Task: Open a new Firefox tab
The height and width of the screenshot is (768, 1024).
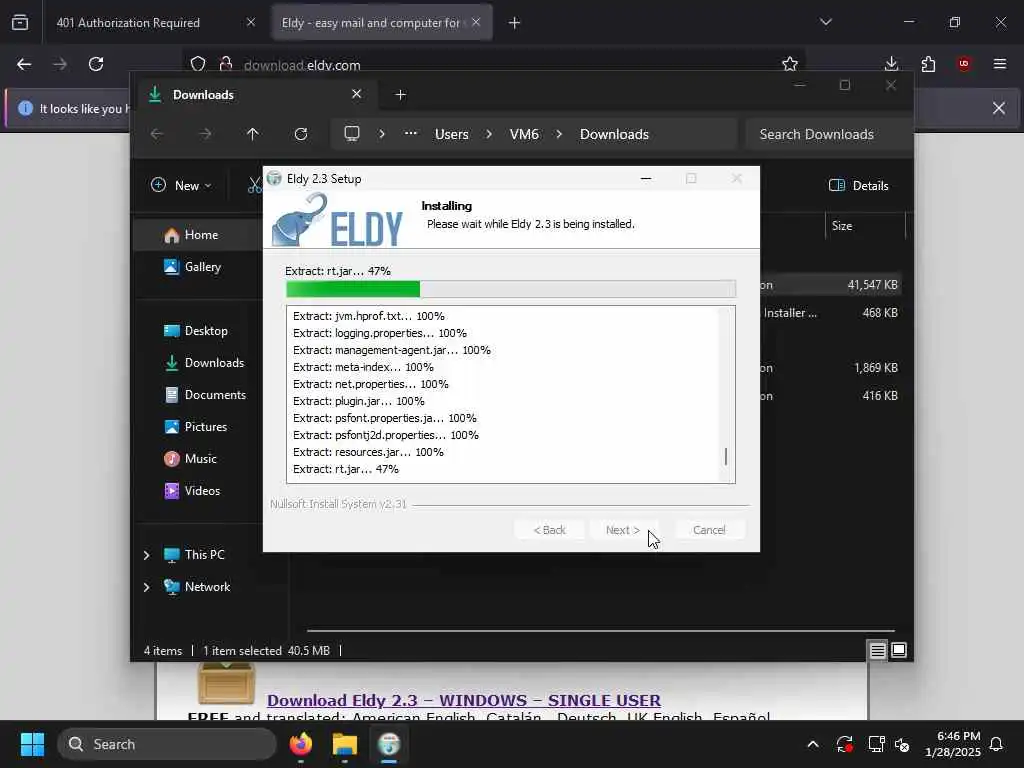Action: point(514,23)
